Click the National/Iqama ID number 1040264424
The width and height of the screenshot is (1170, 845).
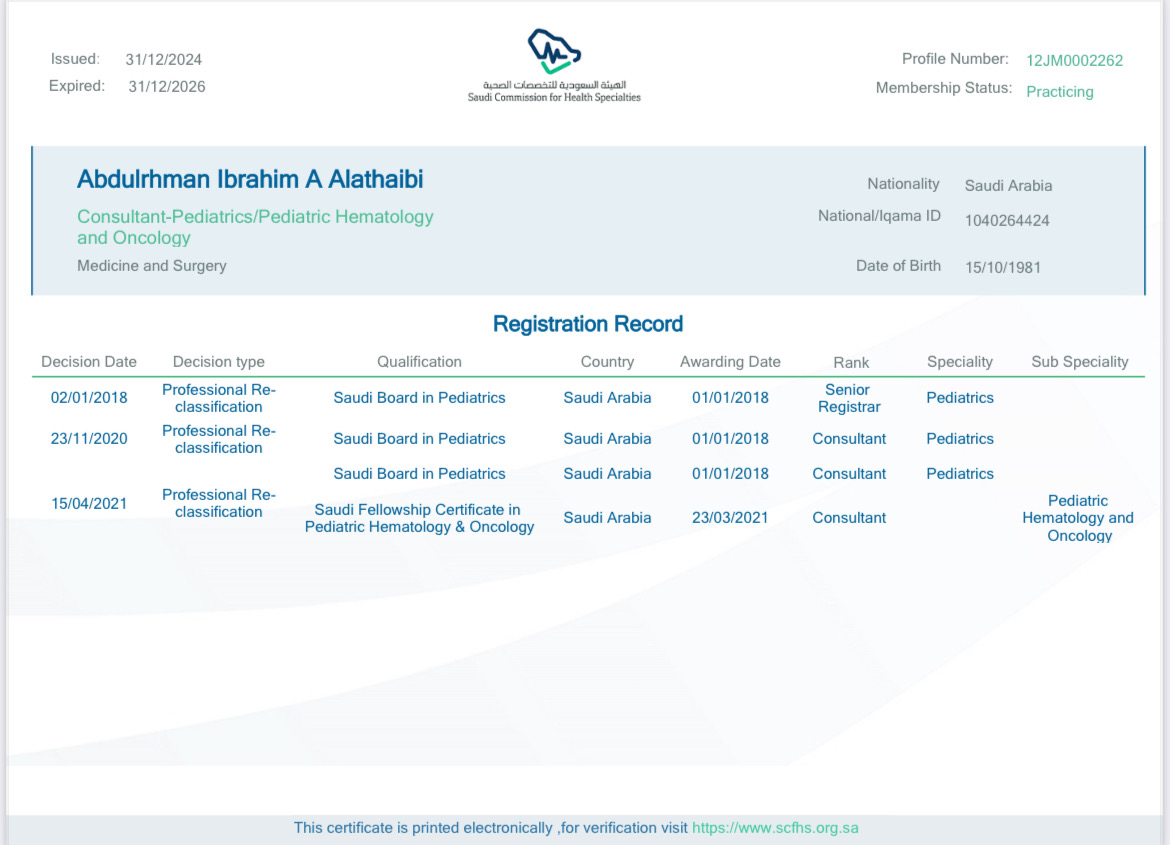tap(1007, 221)
